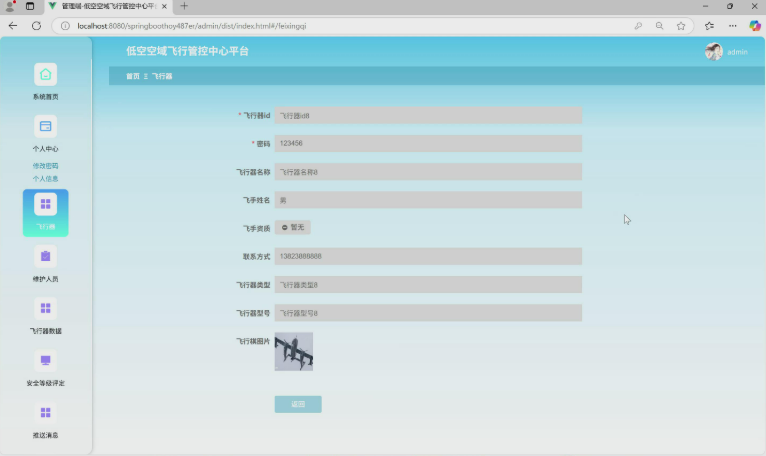The image size is (766, 456).
Task: Open the 维护人员 sidebar icon
Action: point(45,257)
